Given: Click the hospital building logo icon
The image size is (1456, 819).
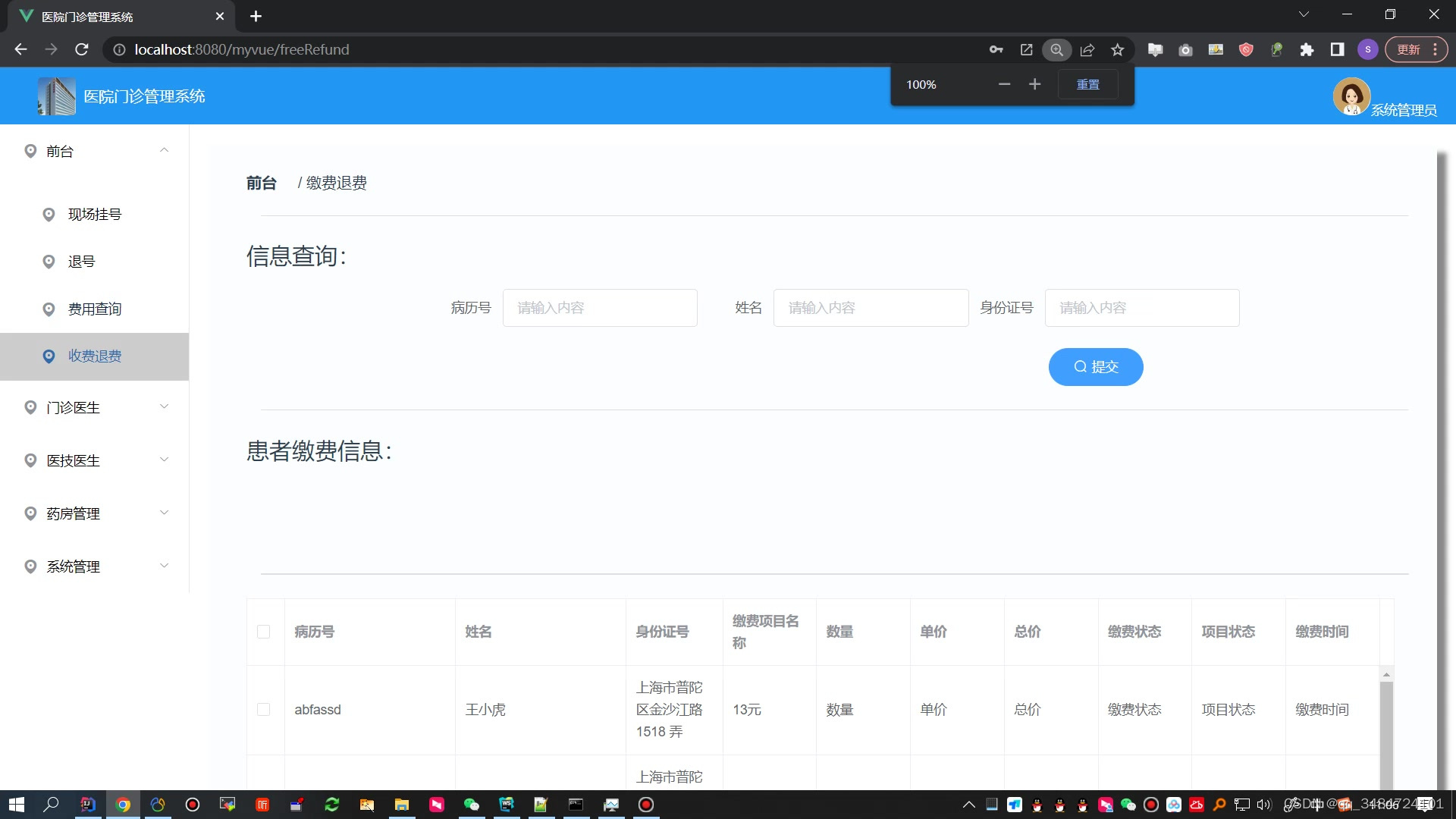Looking at the screenshot, I should [57, 96].
